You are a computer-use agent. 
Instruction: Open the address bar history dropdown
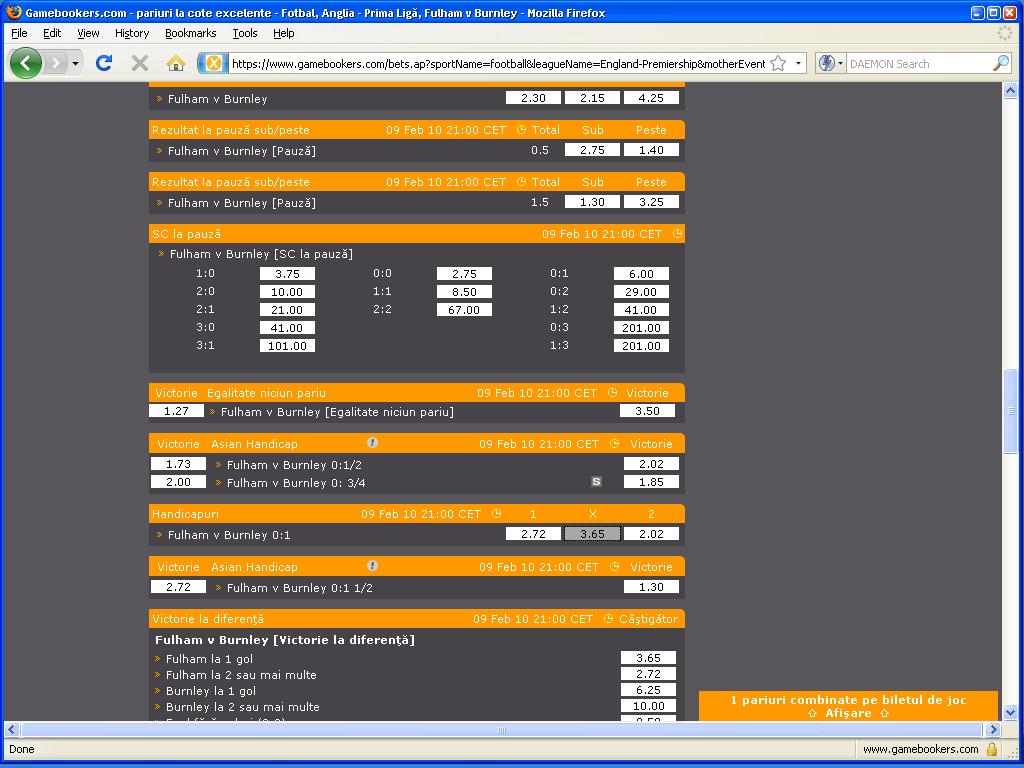point(798,63)
